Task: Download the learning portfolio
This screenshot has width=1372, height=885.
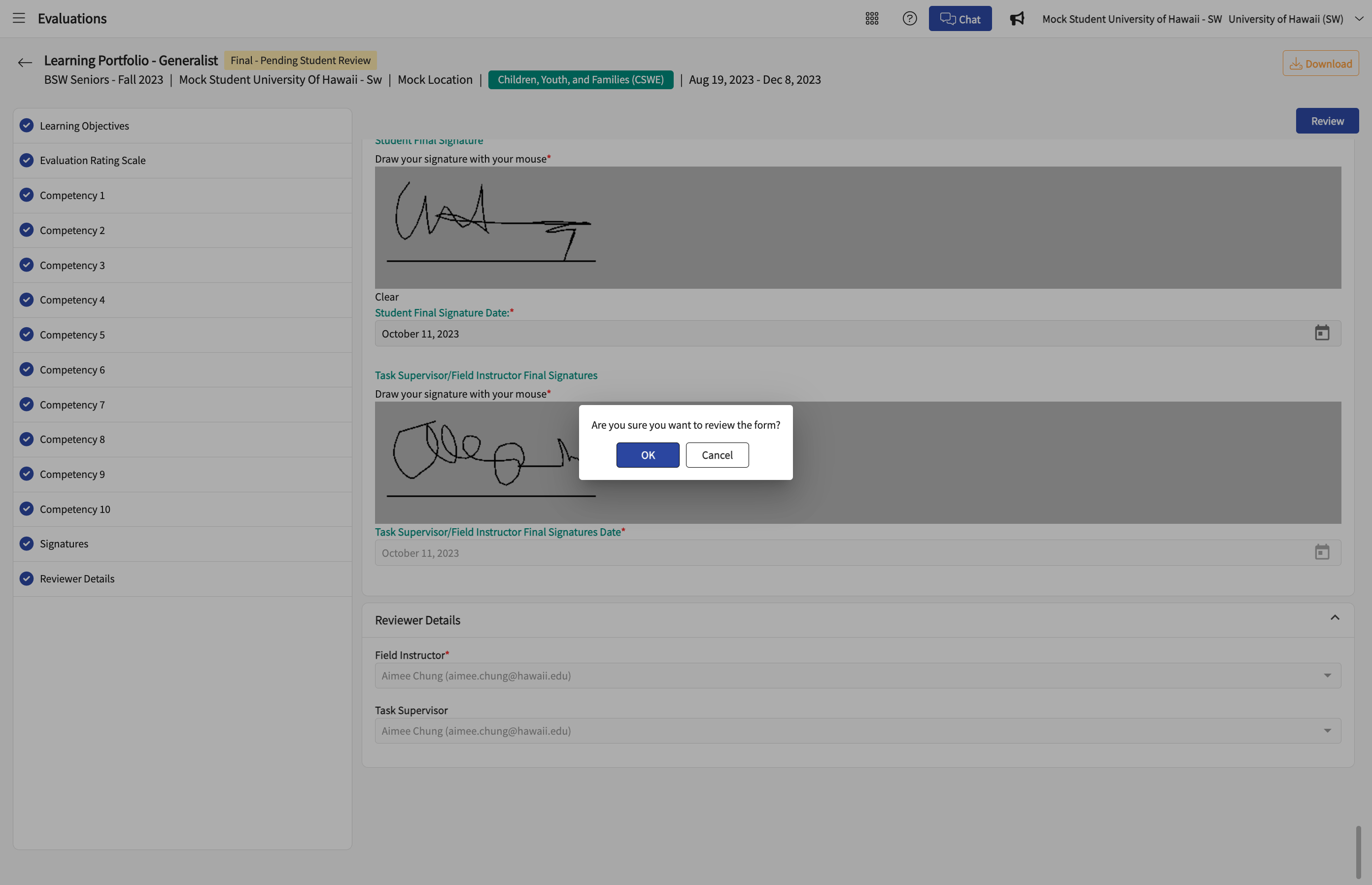Action: [x=1320, y=63]
